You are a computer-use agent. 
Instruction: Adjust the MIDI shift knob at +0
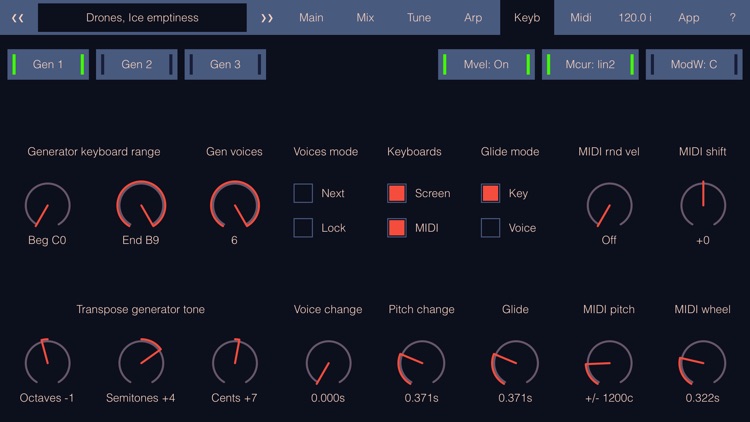tap(703, 205)
